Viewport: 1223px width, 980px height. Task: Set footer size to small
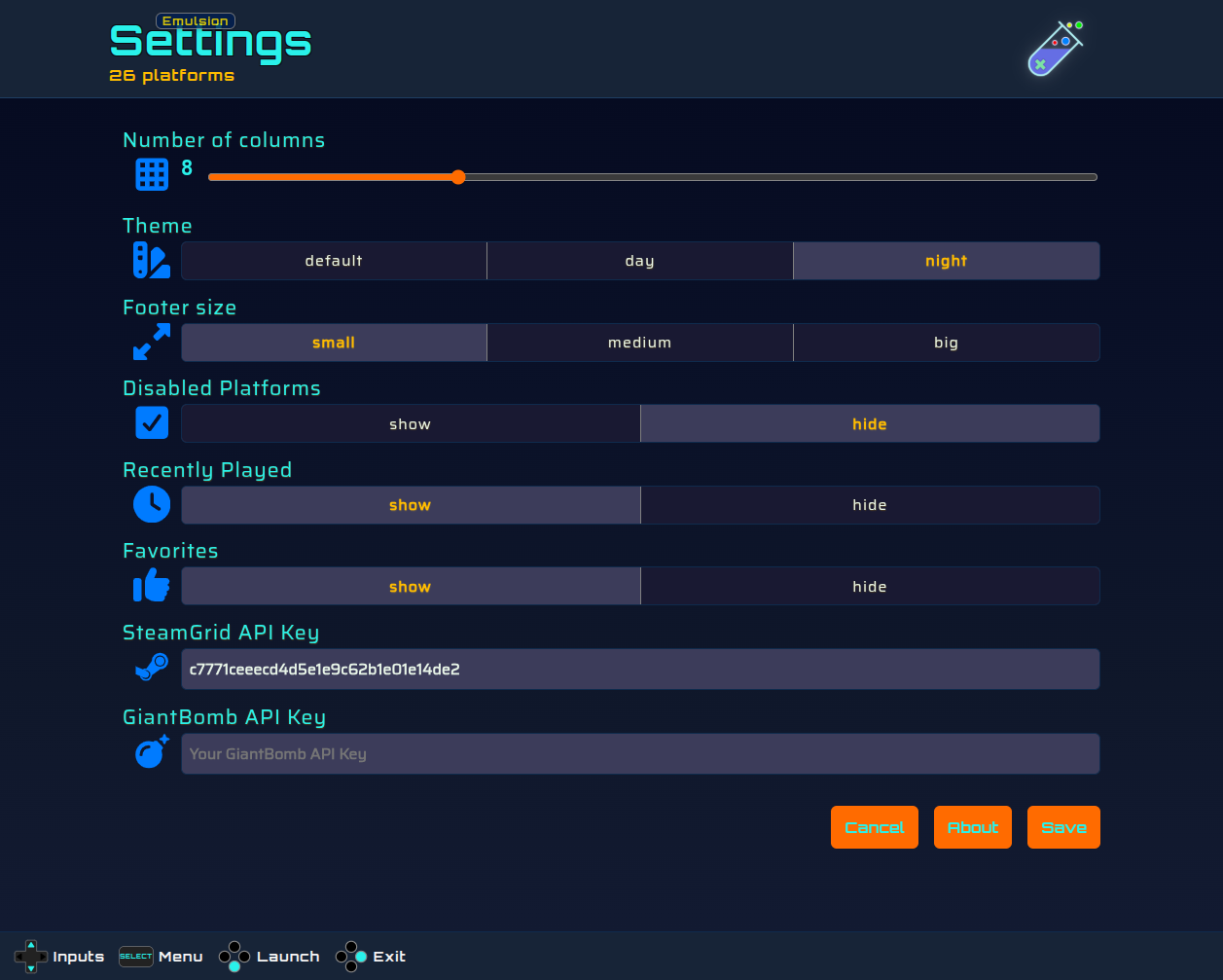click(334, 343)
